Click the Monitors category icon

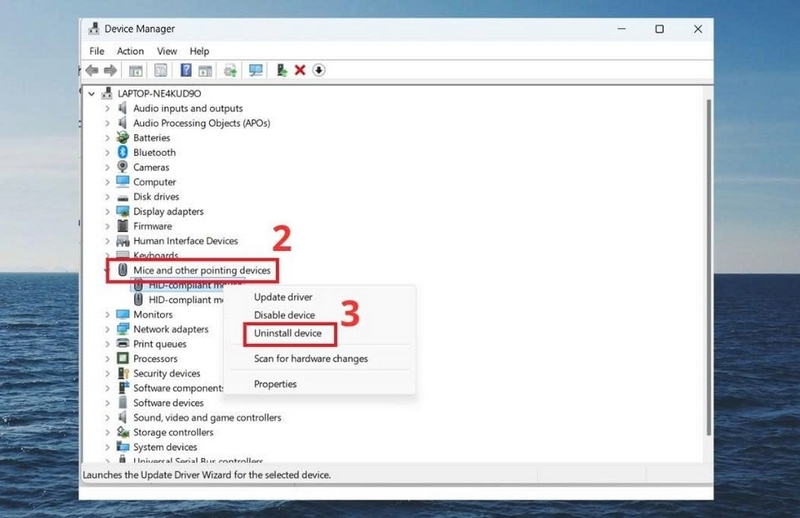coord(122,314)
